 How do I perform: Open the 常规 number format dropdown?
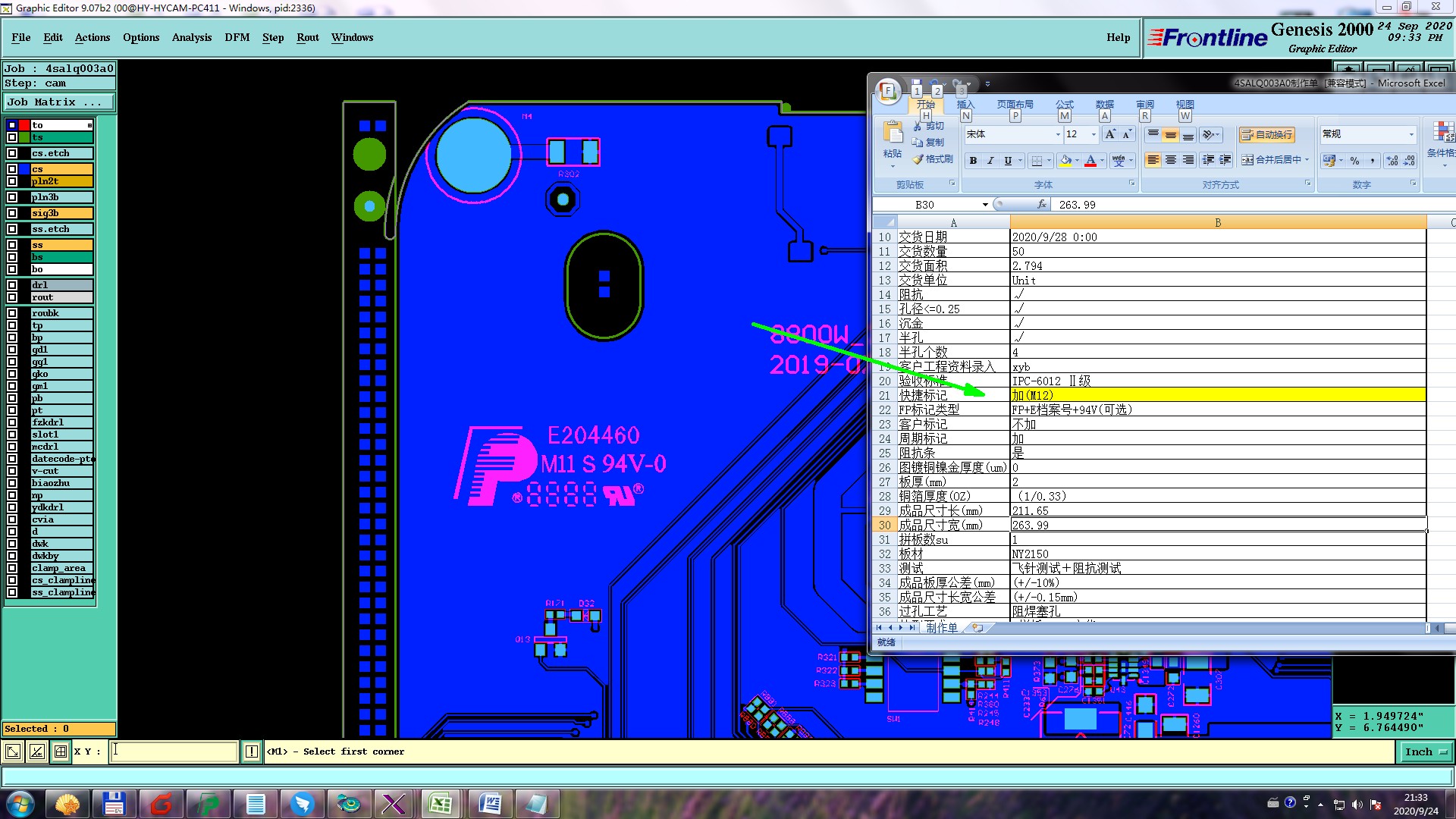click(x=1410, y=134)
